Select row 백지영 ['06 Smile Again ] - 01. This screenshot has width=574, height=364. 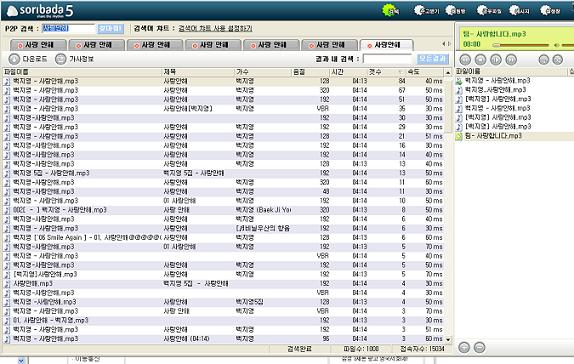click(x=223, y=238)
